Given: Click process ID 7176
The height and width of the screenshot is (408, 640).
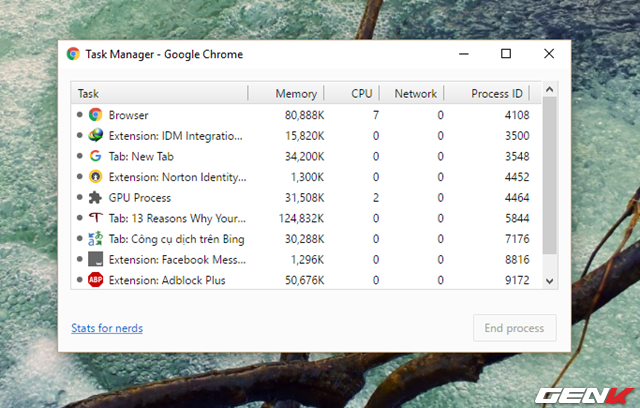Looking at the screenshot, I should coord(517,239).
